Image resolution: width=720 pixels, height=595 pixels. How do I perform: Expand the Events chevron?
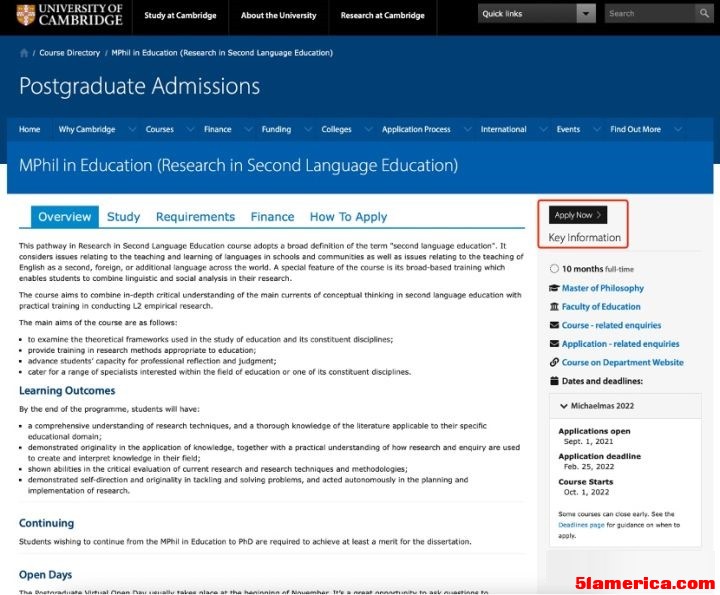[597, 129]
